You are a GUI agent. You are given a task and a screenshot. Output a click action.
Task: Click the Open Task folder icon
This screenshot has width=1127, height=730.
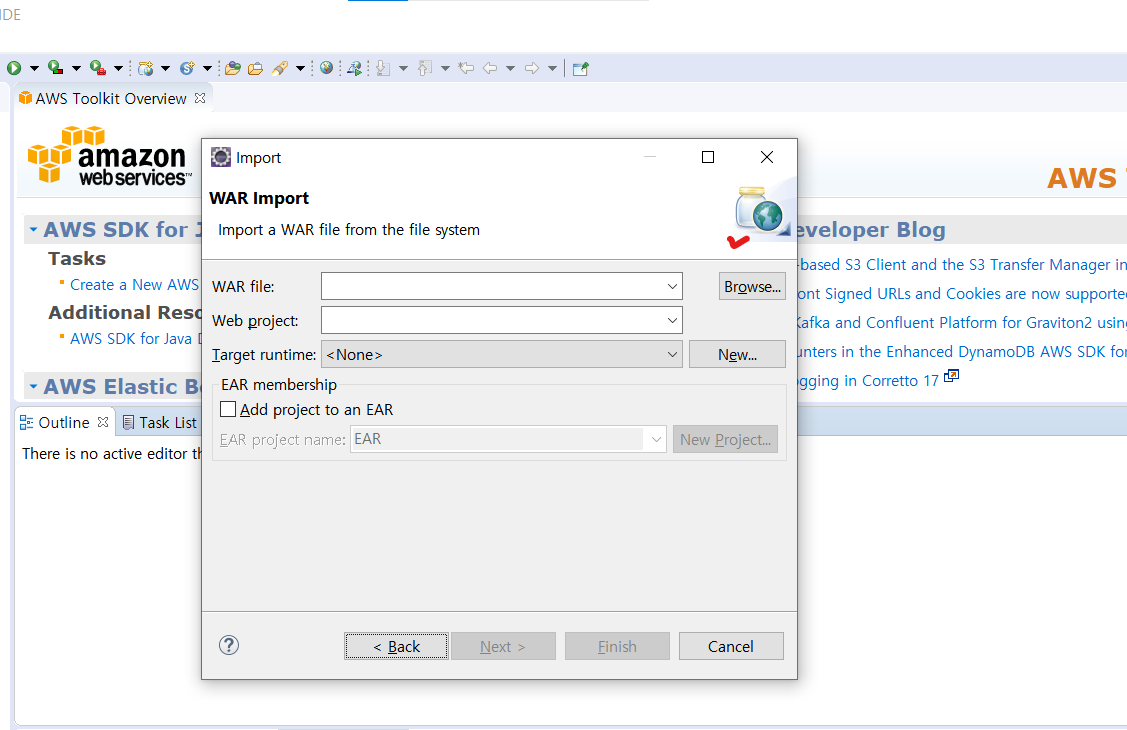tap(255, 68)
